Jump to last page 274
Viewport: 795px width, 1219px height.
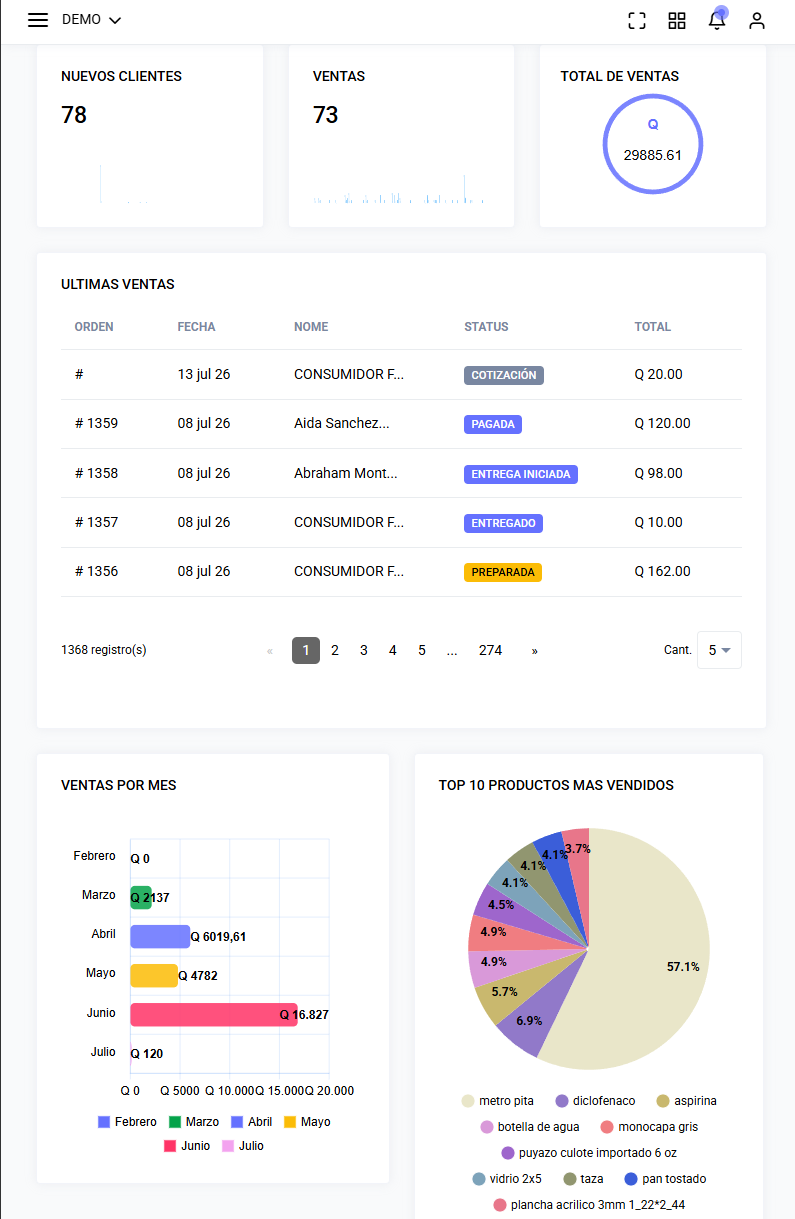(490, 651)
